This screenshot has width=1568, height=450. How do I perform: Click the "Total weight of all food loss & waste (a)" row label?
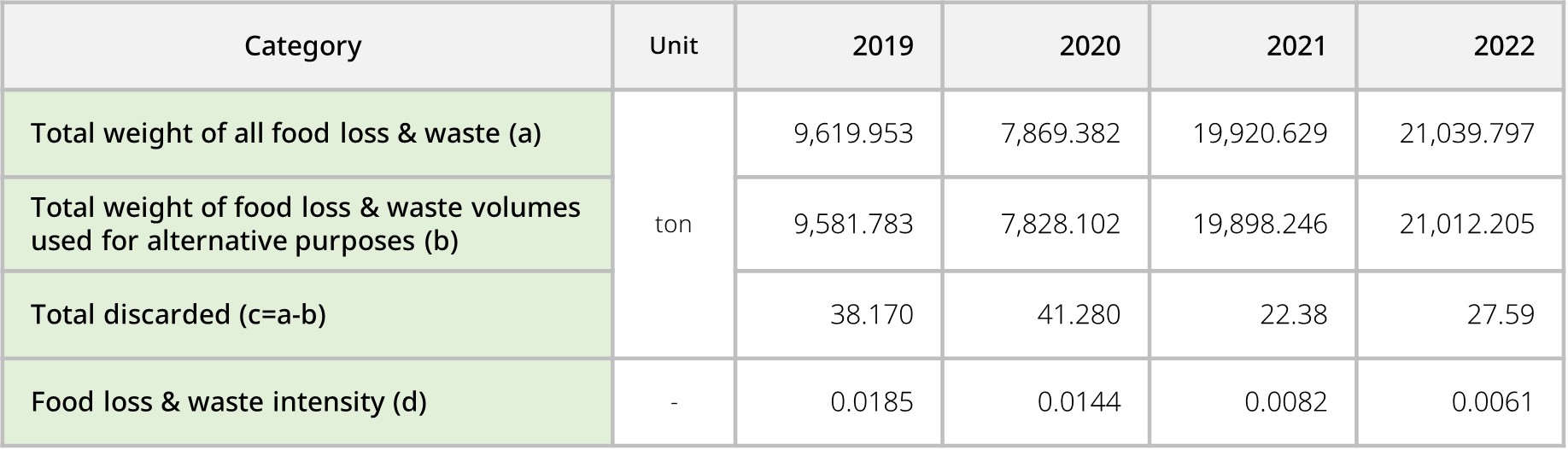[286, 134]
